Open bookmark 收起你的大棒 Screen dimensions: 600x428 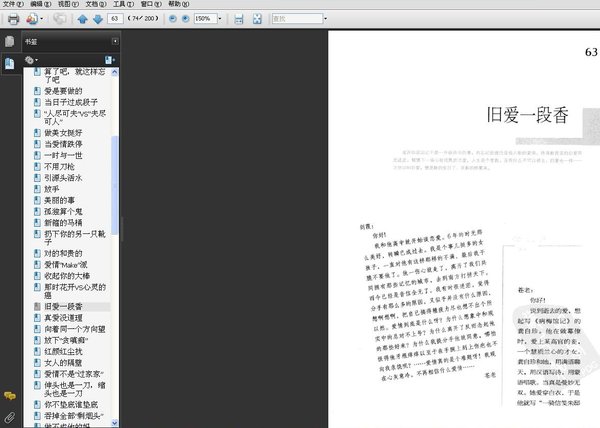67,276
